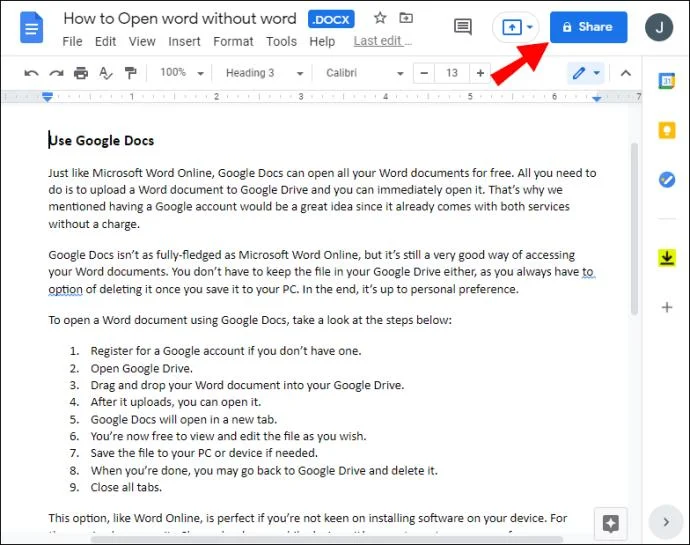690x545 pixels.
Task: Open Google Tasks side panel icon
Action: point(667,180)
